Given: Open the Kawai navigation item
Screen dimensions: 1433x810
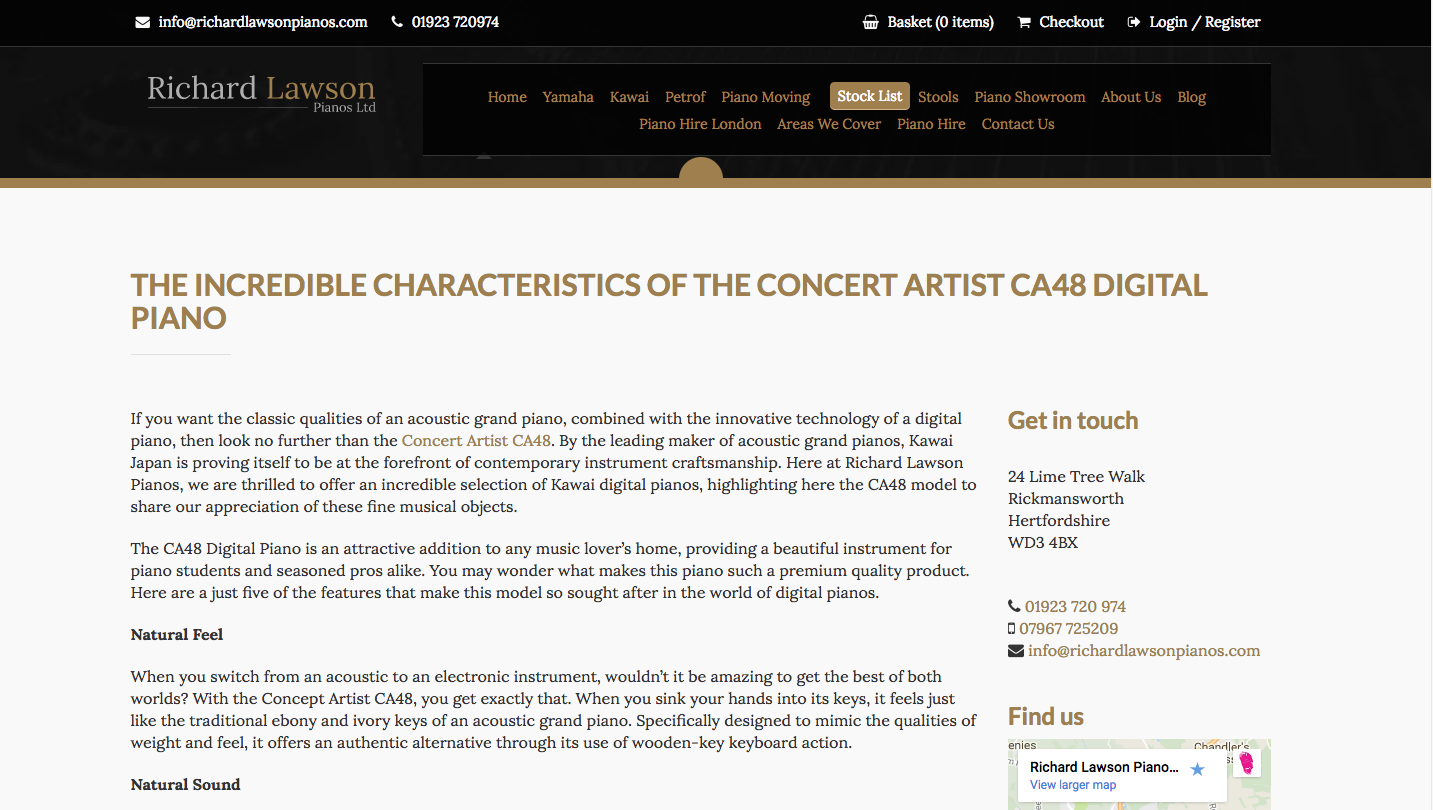Looking at the screenshot, I should (629, 97).
